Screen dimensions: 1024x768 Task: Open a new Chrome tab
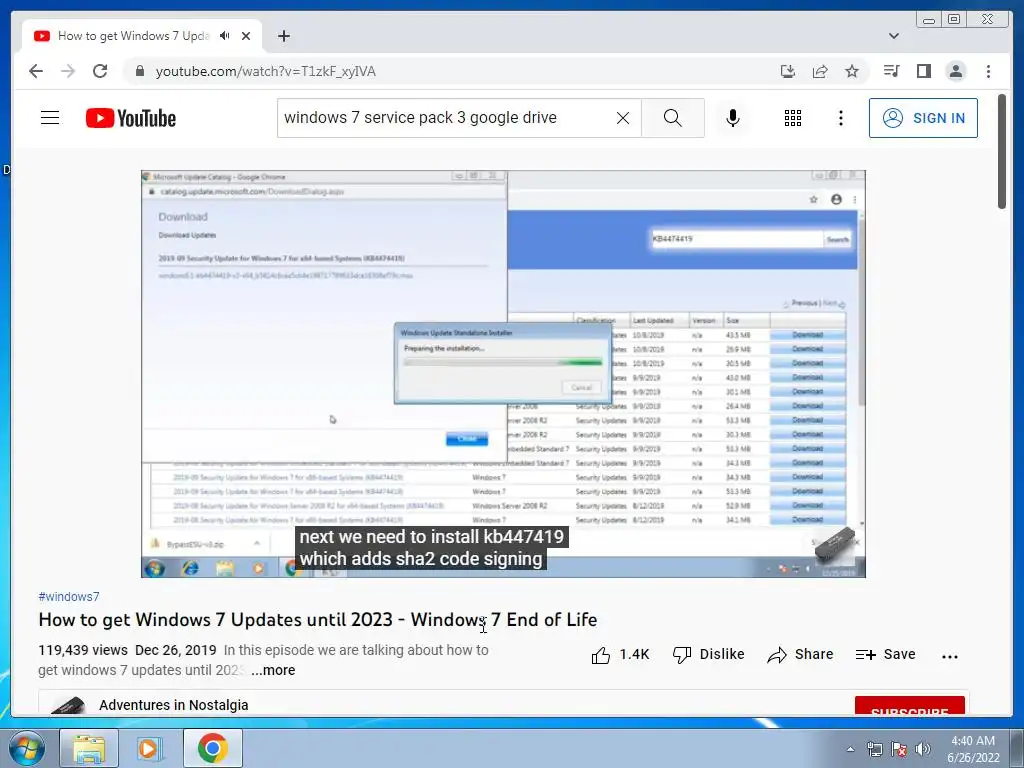(283, 36)
